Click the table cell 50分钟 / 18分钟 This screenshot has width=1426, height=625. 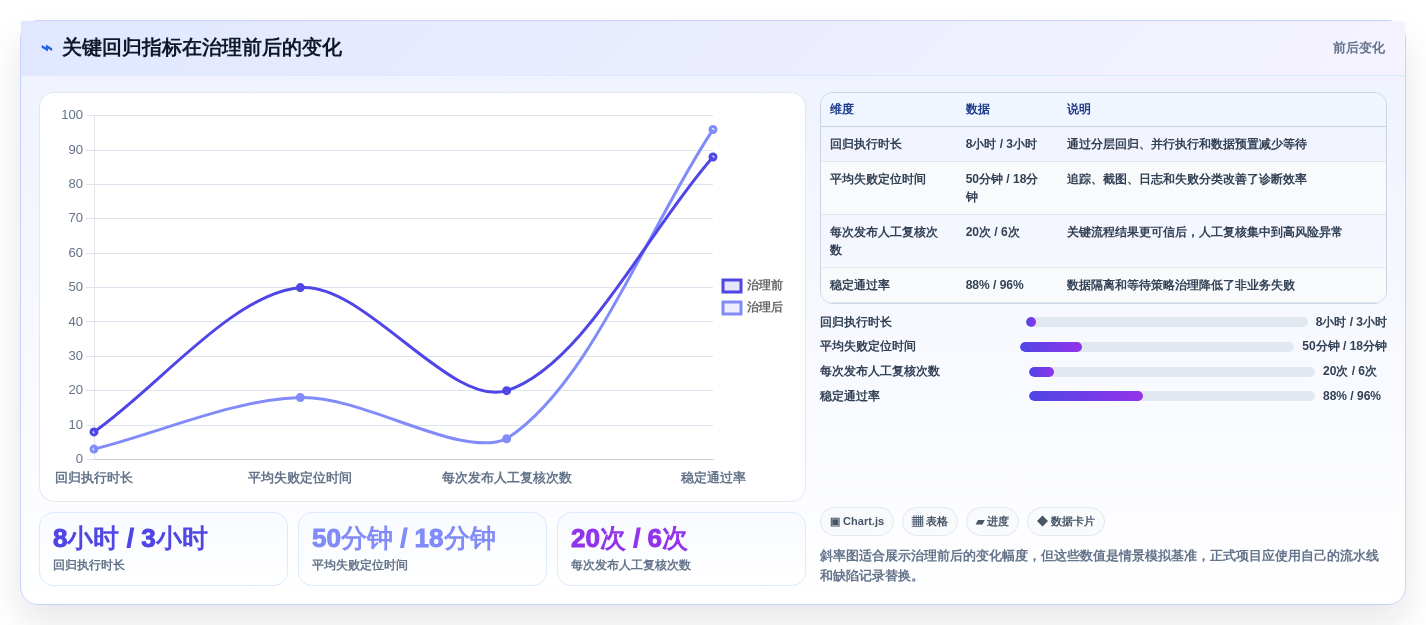[1003, 188]
